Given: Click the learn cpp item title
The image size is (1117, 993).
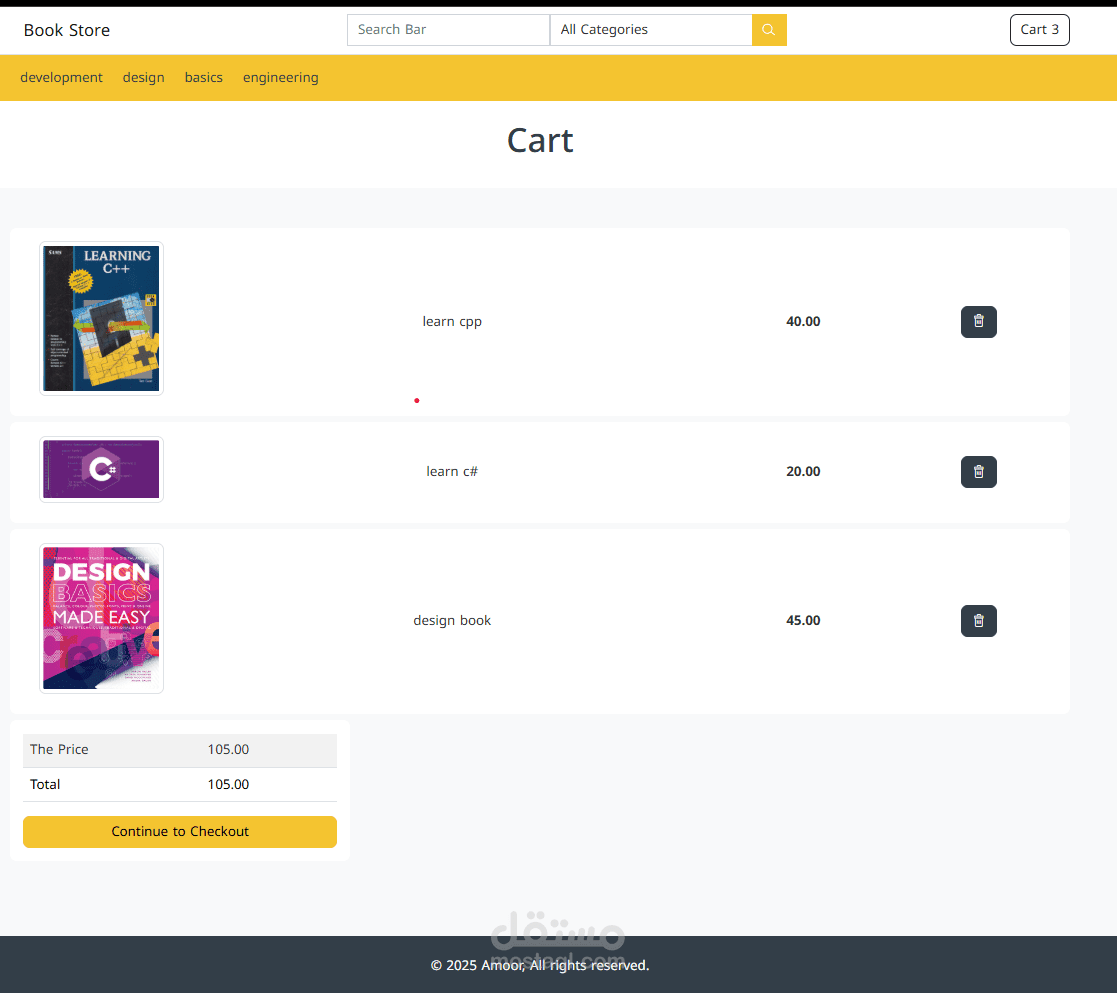Looking at the screenshot, I should pos(452,321).
